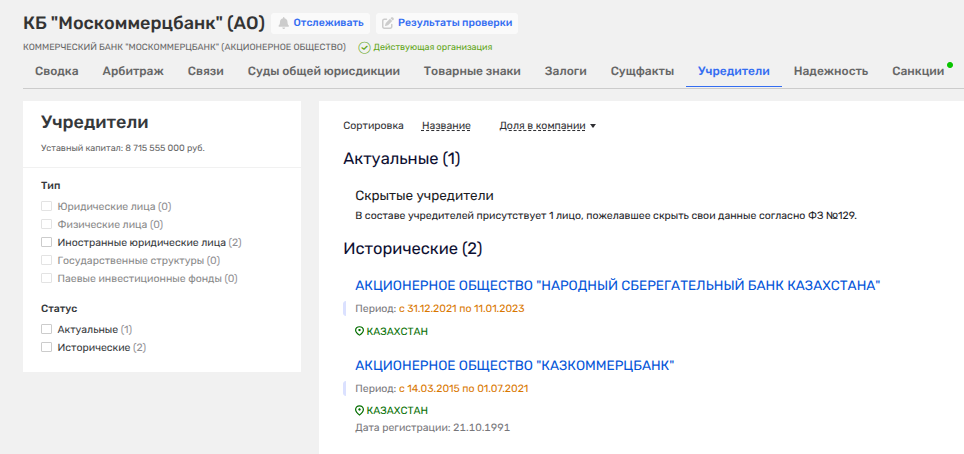This screenshot has height=454, width=964.
Task: Check the Исторические status filter
Action: (x=46, y=348)
